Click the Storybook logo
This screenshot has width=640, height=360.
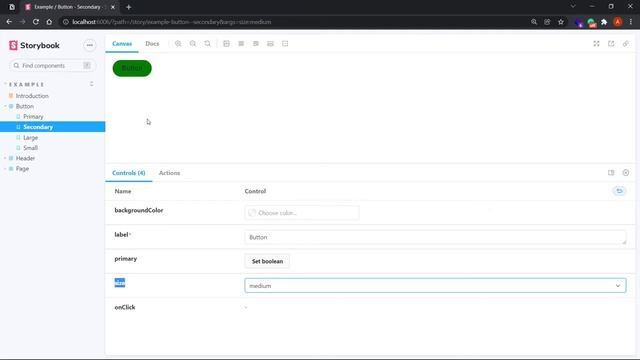(x=35, y=45)
